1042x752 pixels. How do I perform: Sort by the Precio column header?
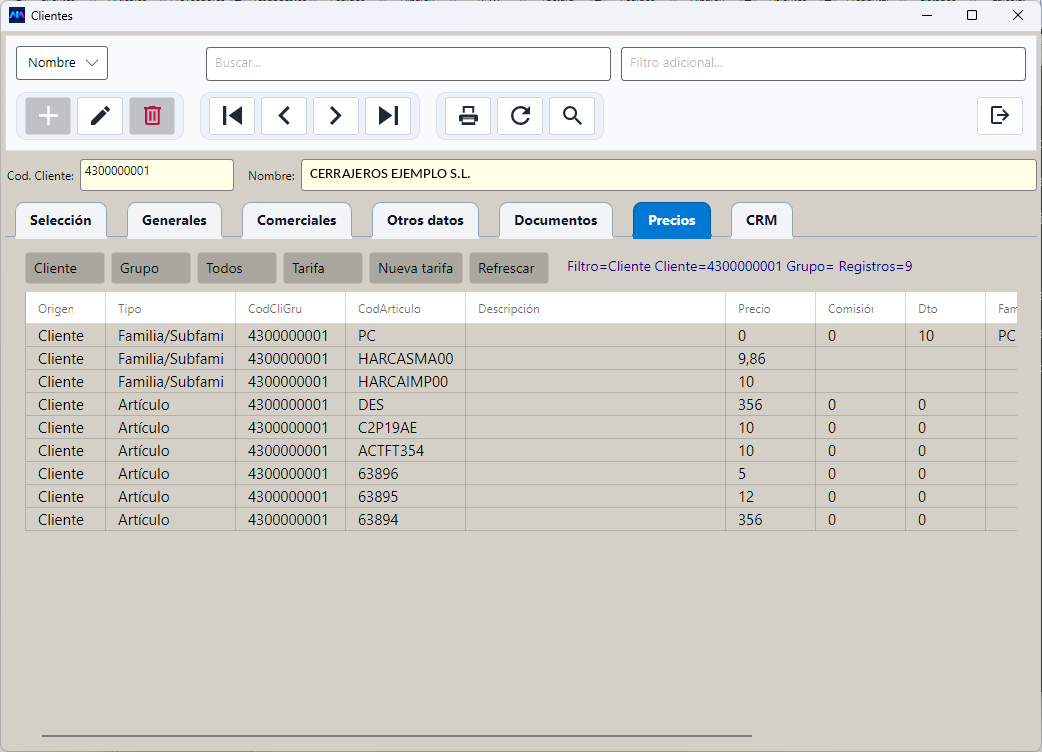(770, 309)
